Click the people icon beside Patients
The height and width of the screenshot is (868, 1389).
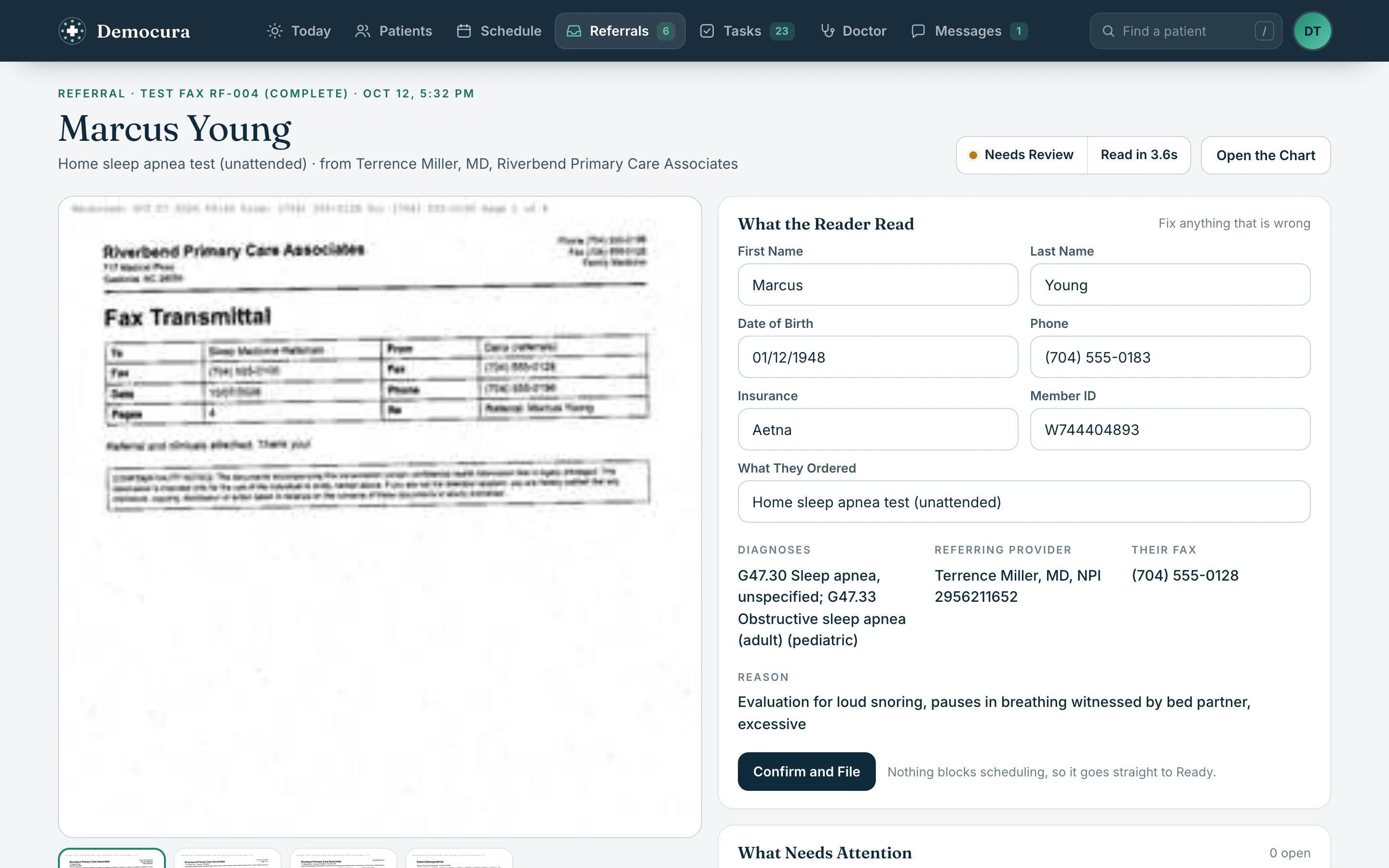tap(363, 31)
